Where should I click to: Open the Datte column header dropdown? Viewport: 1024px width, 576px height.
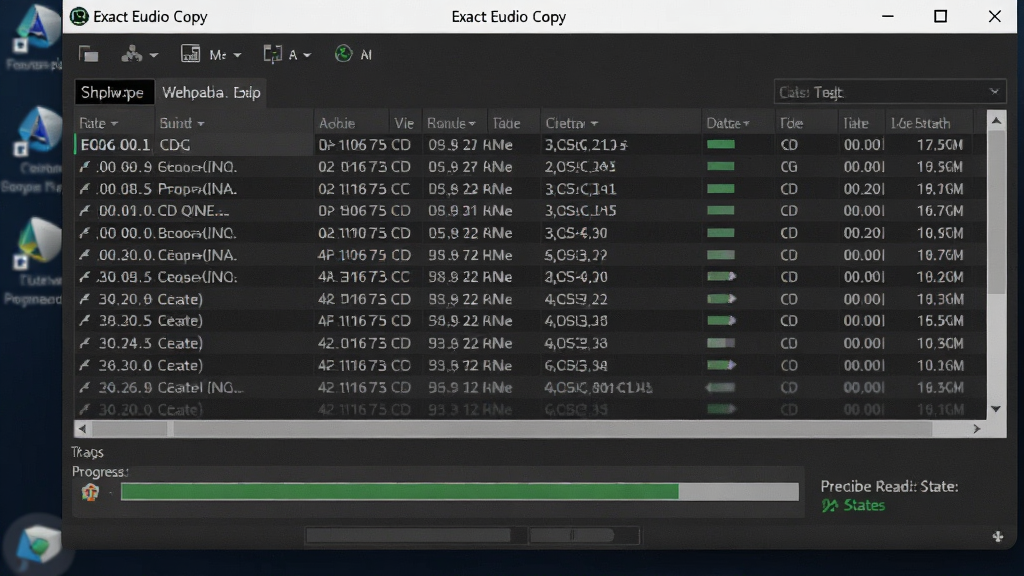746,124
